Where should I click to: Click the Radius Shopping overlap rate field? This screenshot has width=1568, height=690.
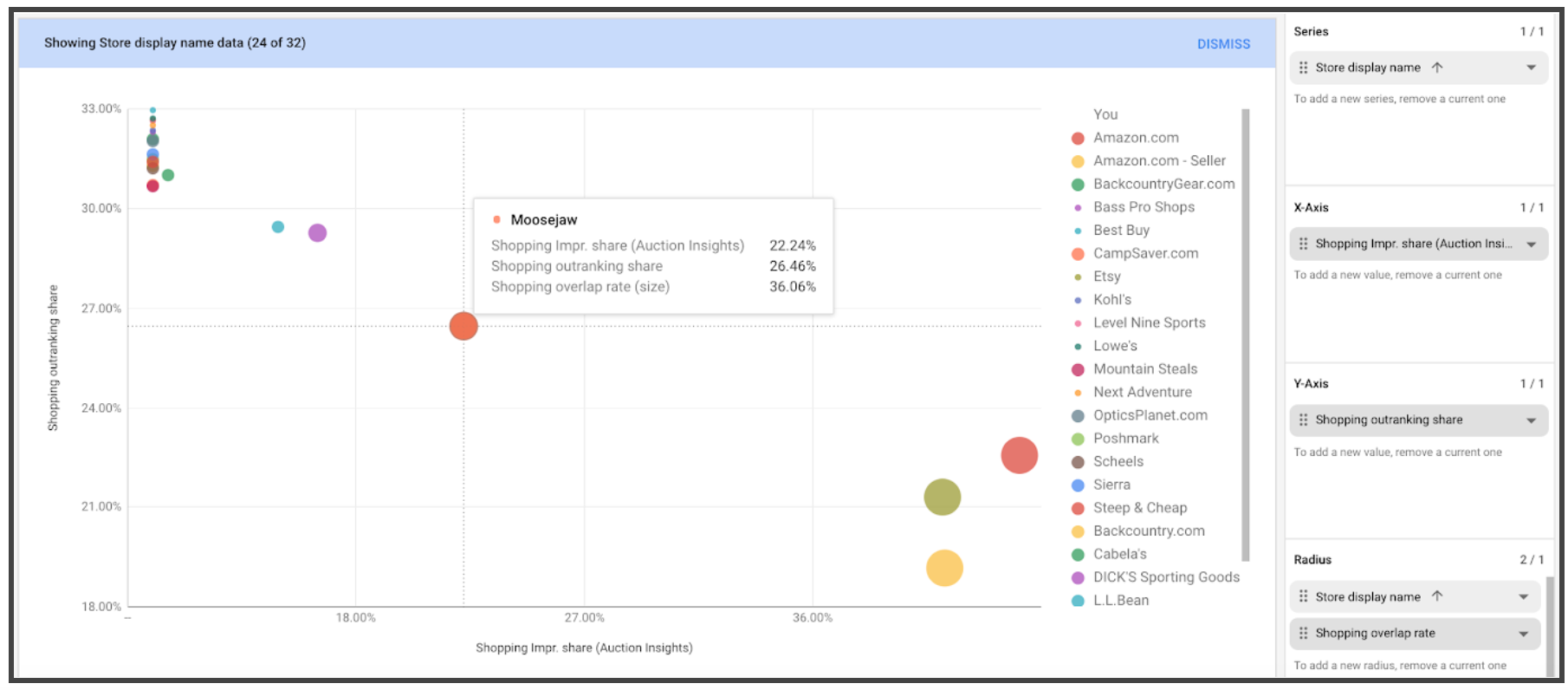click(1416, 634)
